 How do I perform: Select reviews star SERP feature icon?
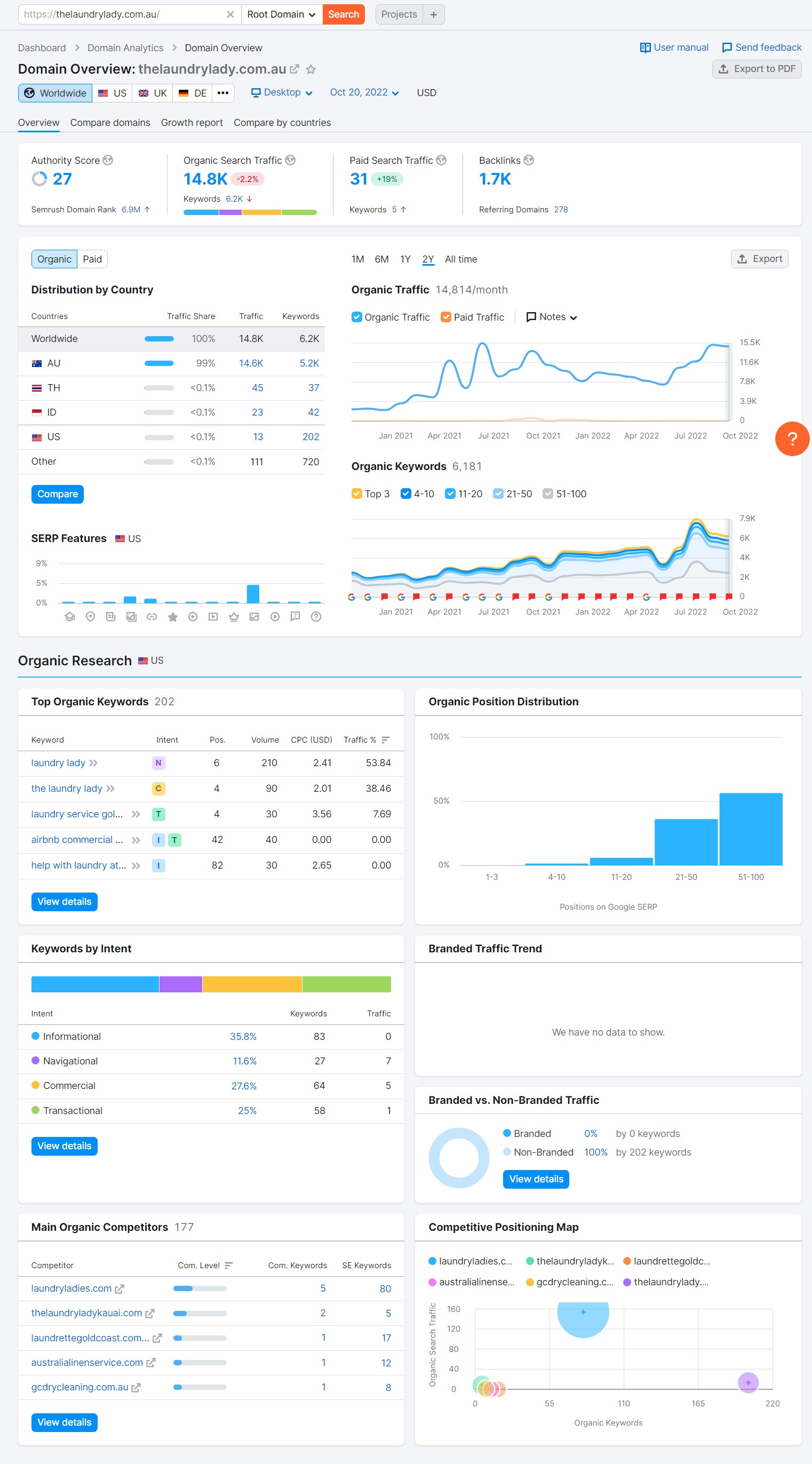pos(173,617)
